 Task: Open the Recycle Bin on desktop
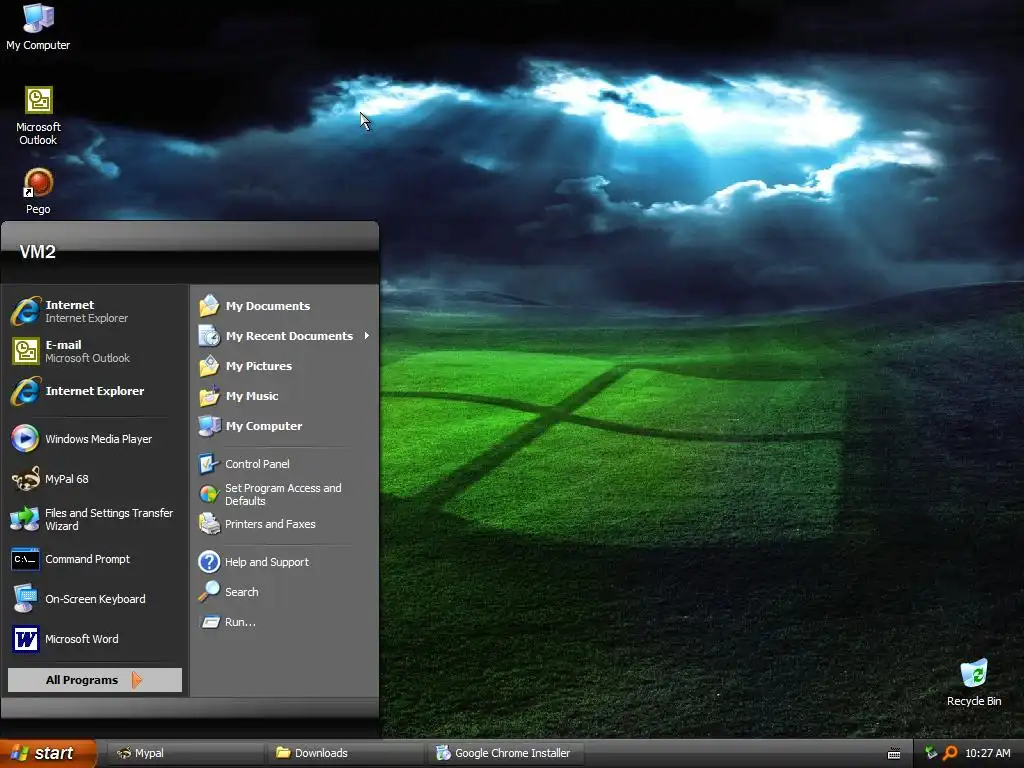point(974,683)
